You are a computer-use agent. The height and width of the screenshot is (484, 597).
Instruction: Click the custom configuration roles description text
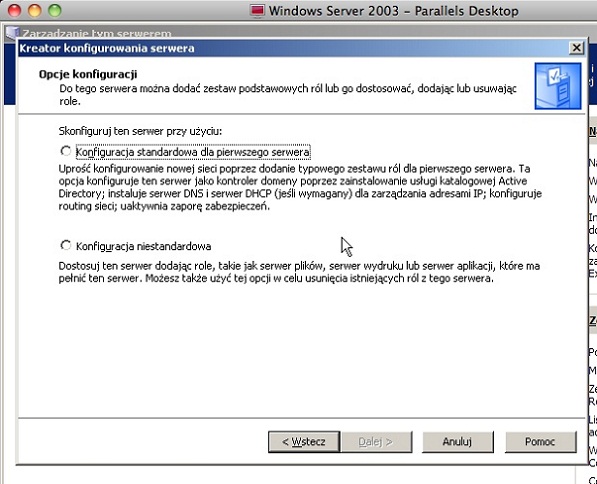pyautogui.click(x=299, y=272)
